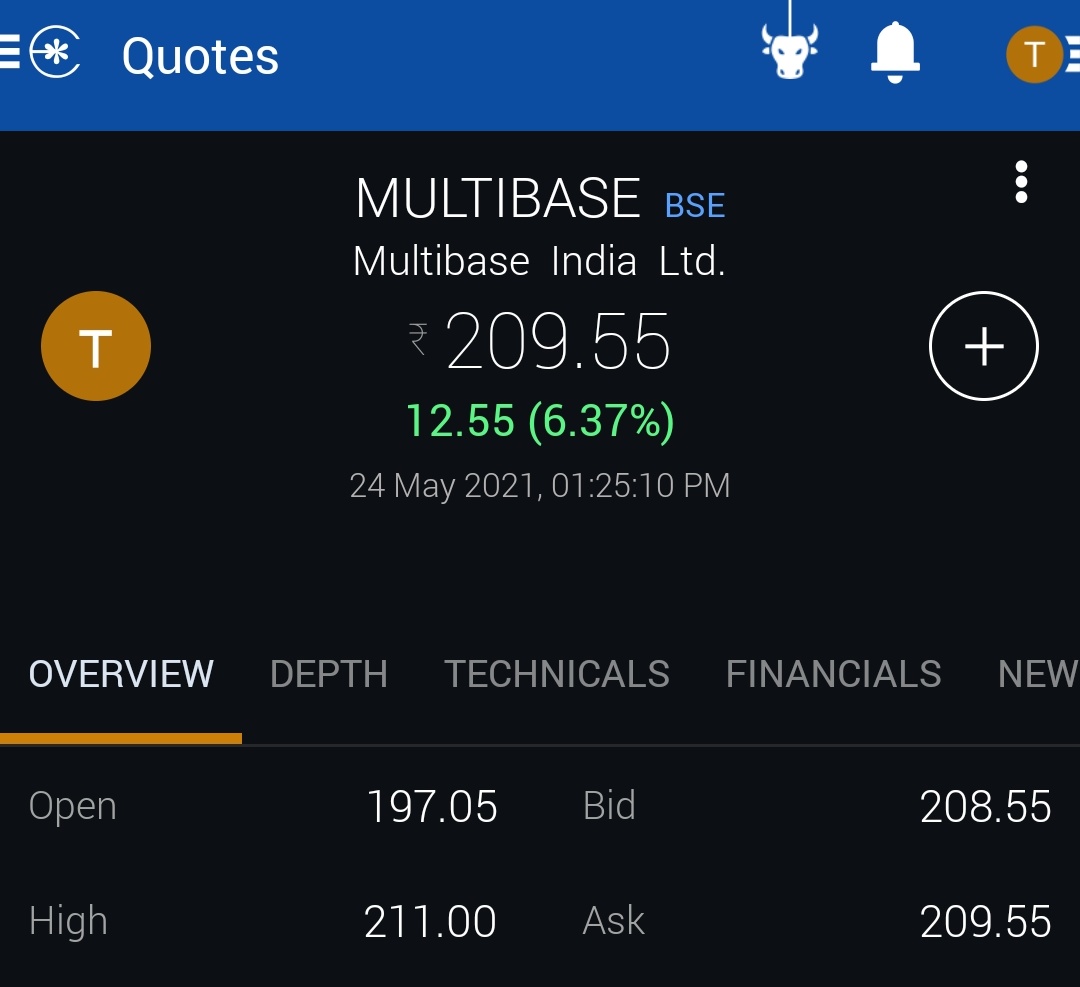The height and width of the screenshot is (987, 1080).
Task: Tap the MULTIBASE stock symbol
Action: pos(498,198)
